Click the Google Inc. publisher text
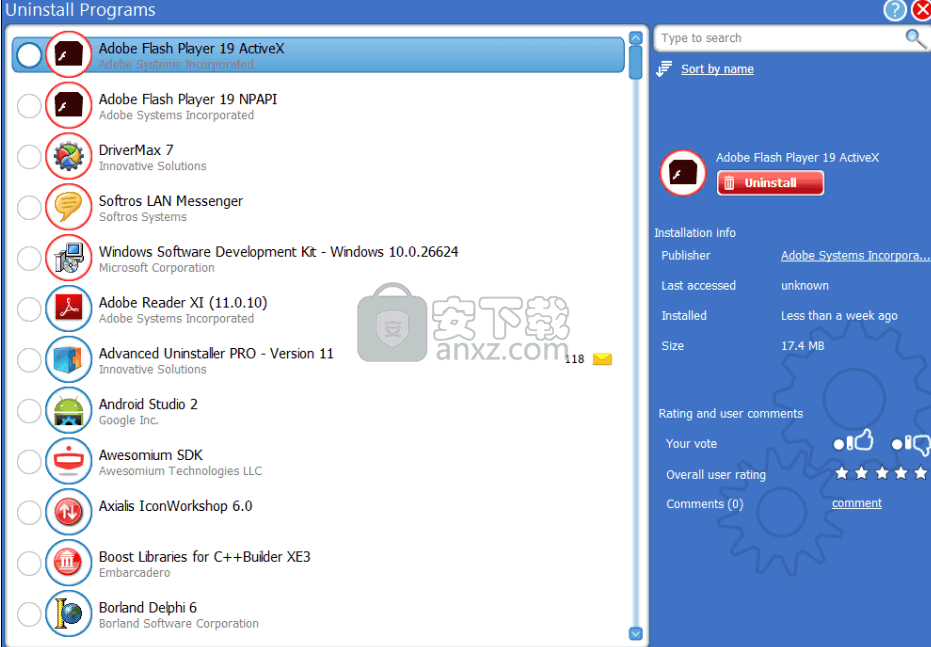 point(128,420)
